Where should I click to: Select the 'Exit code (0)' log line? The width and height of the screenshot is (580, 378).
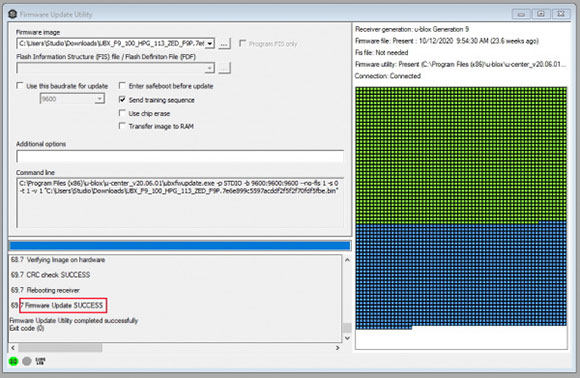tap(27, 328)
